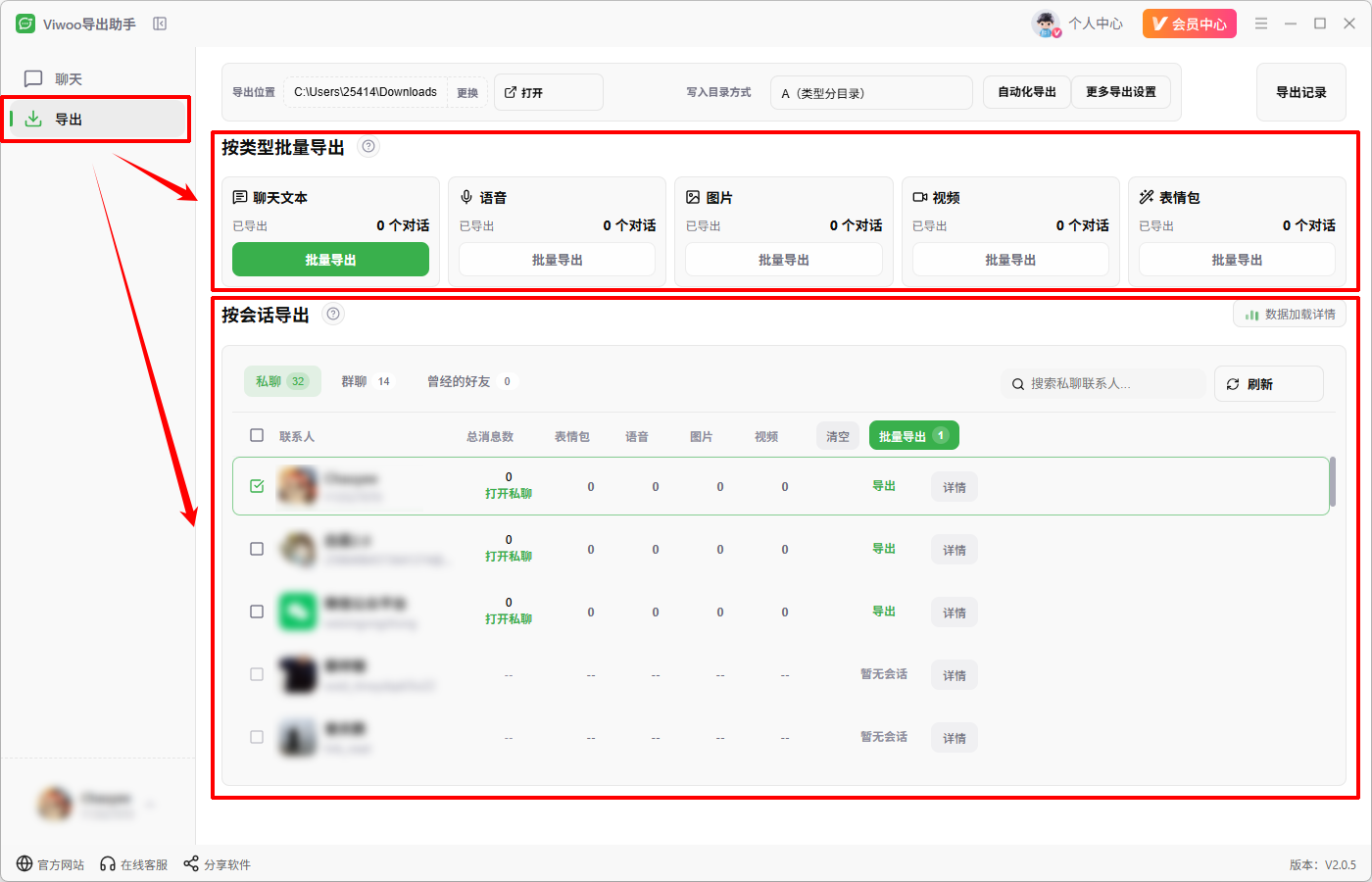Click 导出 in third contact row
Image resolution: width=1372 pixels, height=882 pixels.
click(x=884, y=612)
